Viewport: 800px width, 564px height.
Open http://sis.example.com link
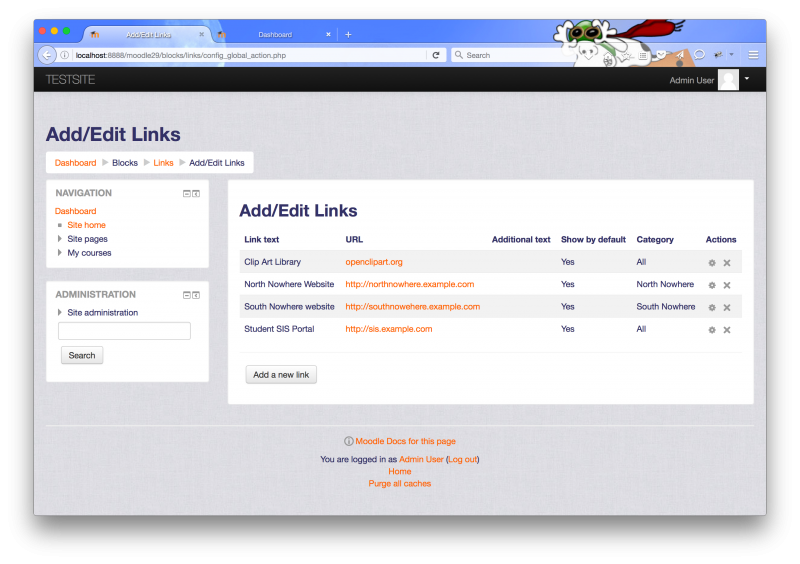pyautogui.click(x=389, y=329)
